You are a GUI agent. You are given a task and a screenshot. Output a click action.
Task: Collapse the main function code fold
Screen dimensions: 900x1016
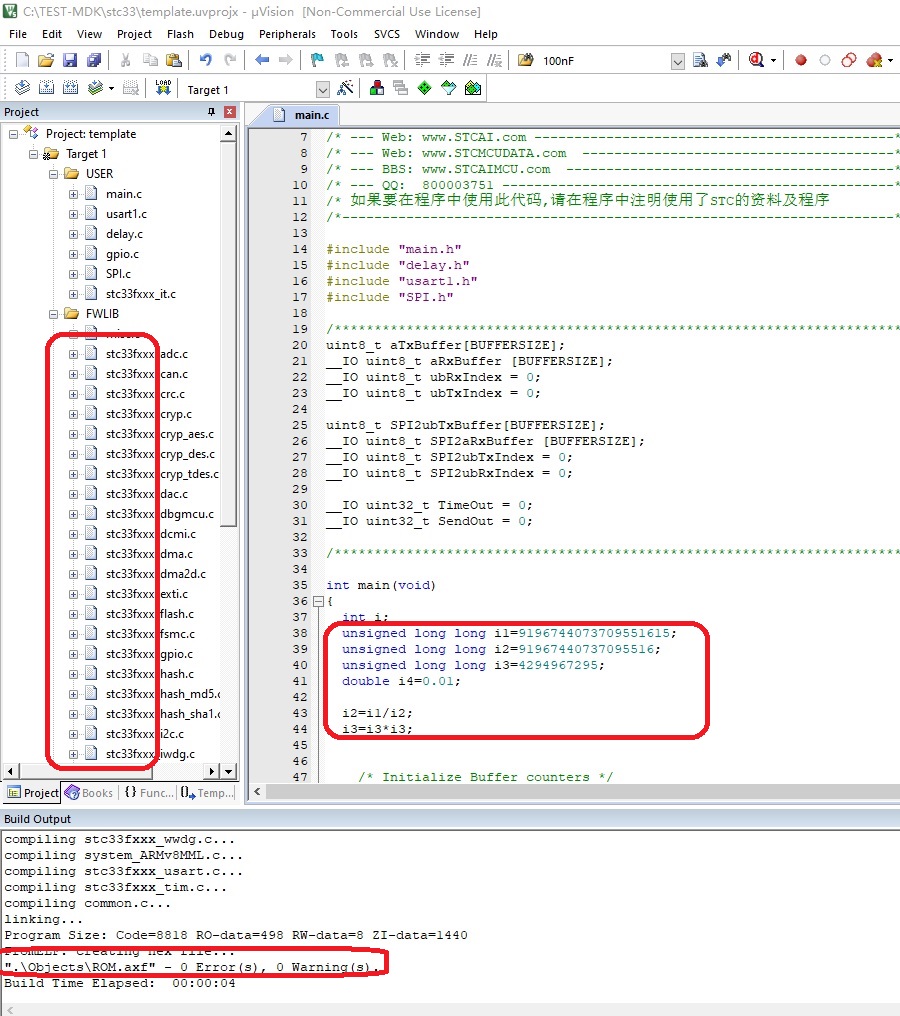pos(318,601)
